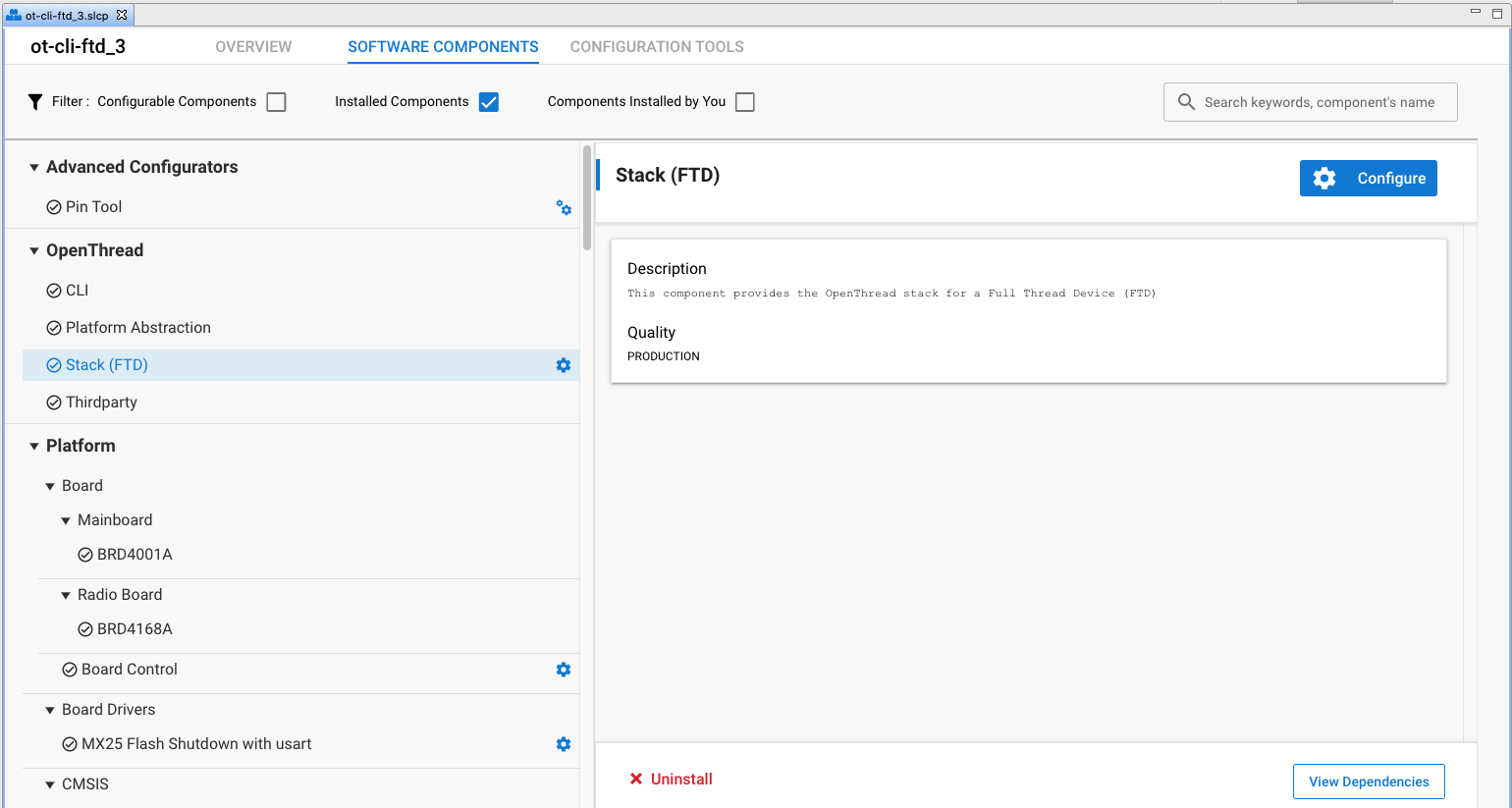Open the CONFIGURATION TOOLS tab

pos(656,46)
